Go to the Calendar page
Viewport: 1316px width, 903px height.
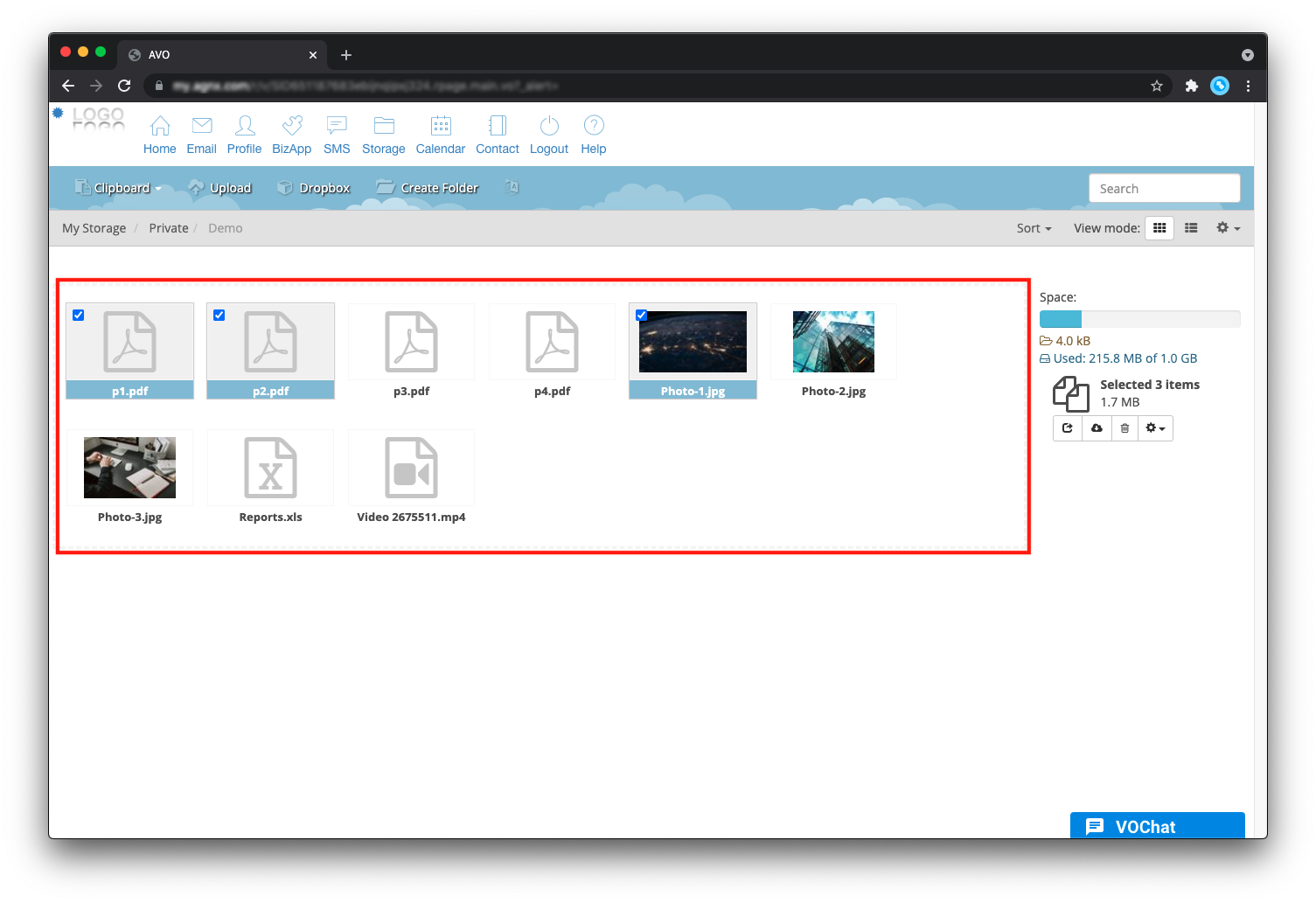(x=440, y=135)
